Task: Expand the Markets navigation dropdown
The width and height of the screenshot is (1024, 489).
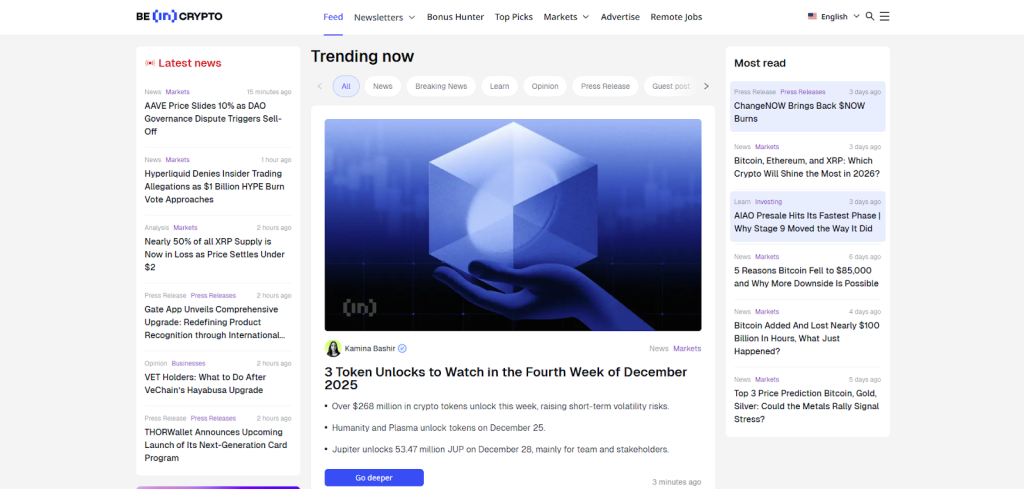Action: point(566,17)
